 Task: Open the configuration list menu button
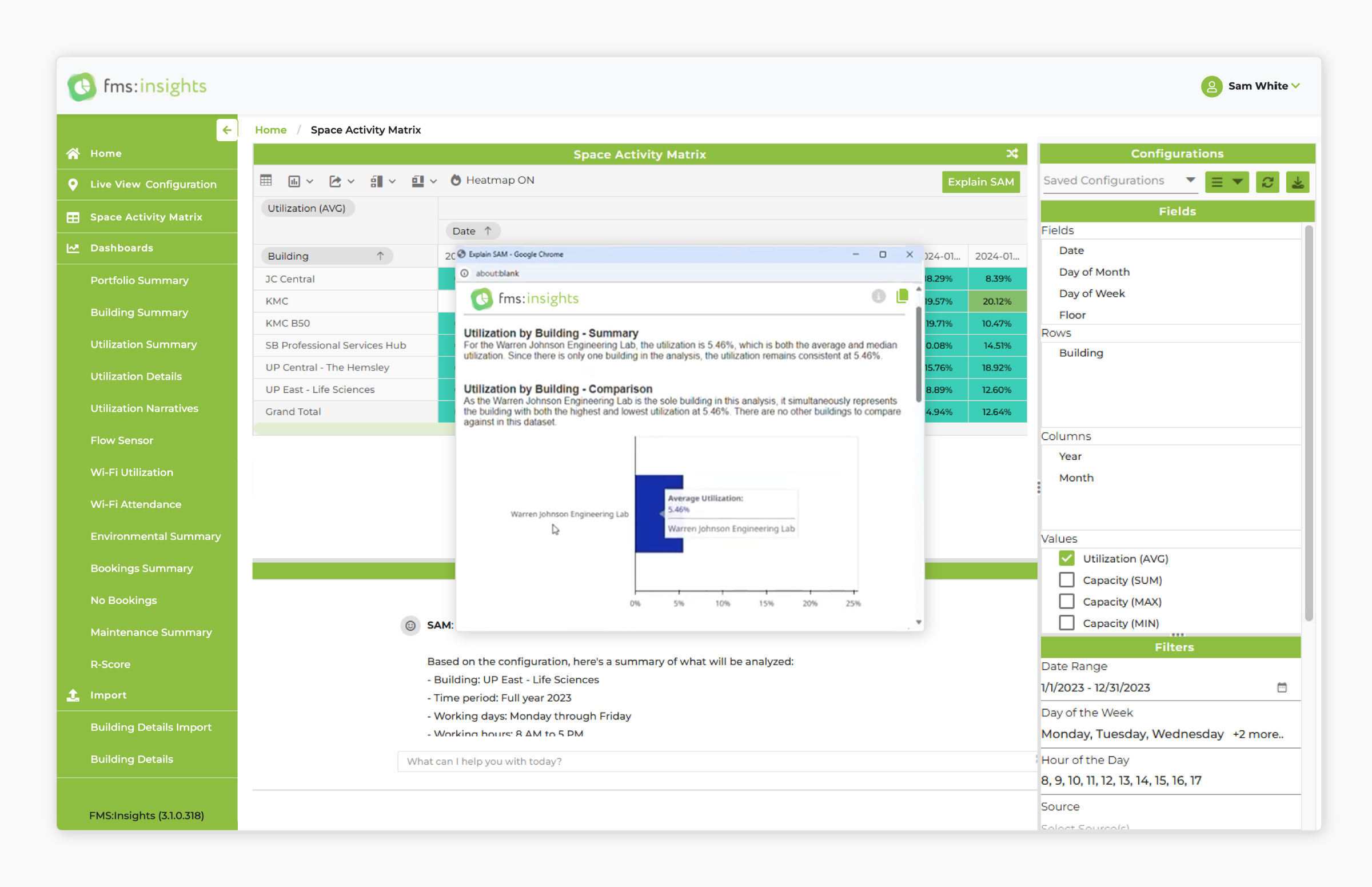1226,182
